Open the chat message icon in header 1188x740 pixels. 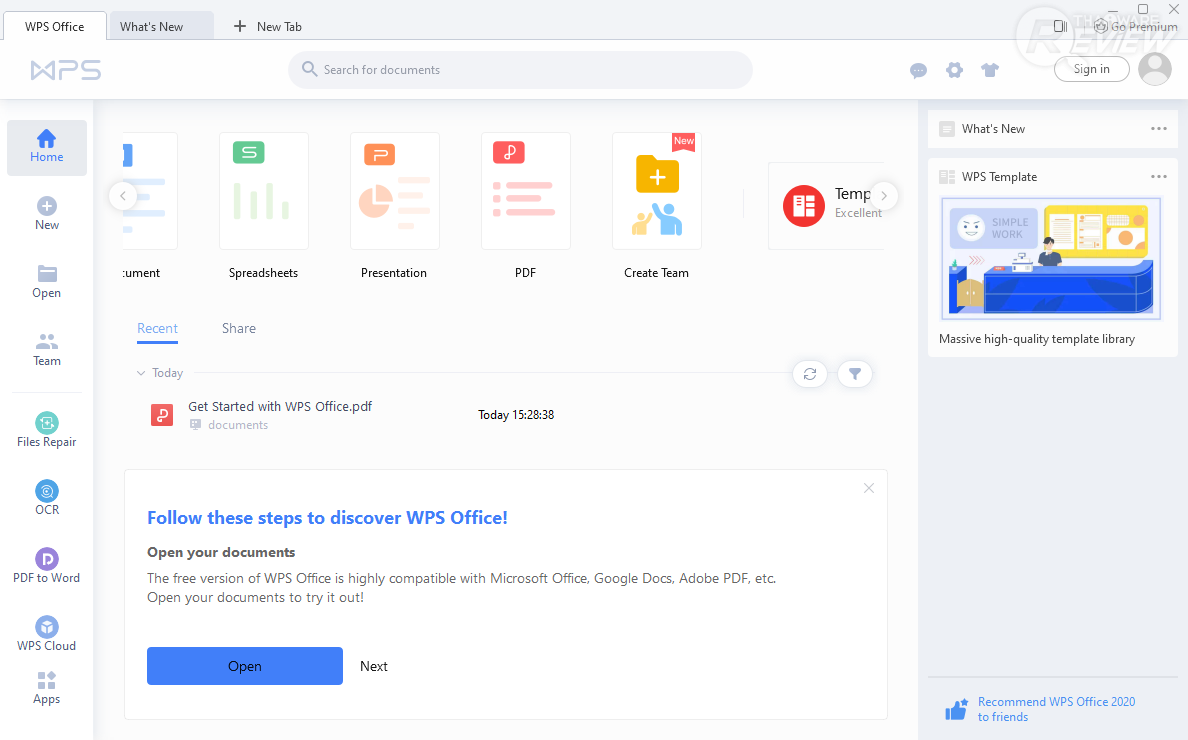pyautogui.click(x=918, y=70)
